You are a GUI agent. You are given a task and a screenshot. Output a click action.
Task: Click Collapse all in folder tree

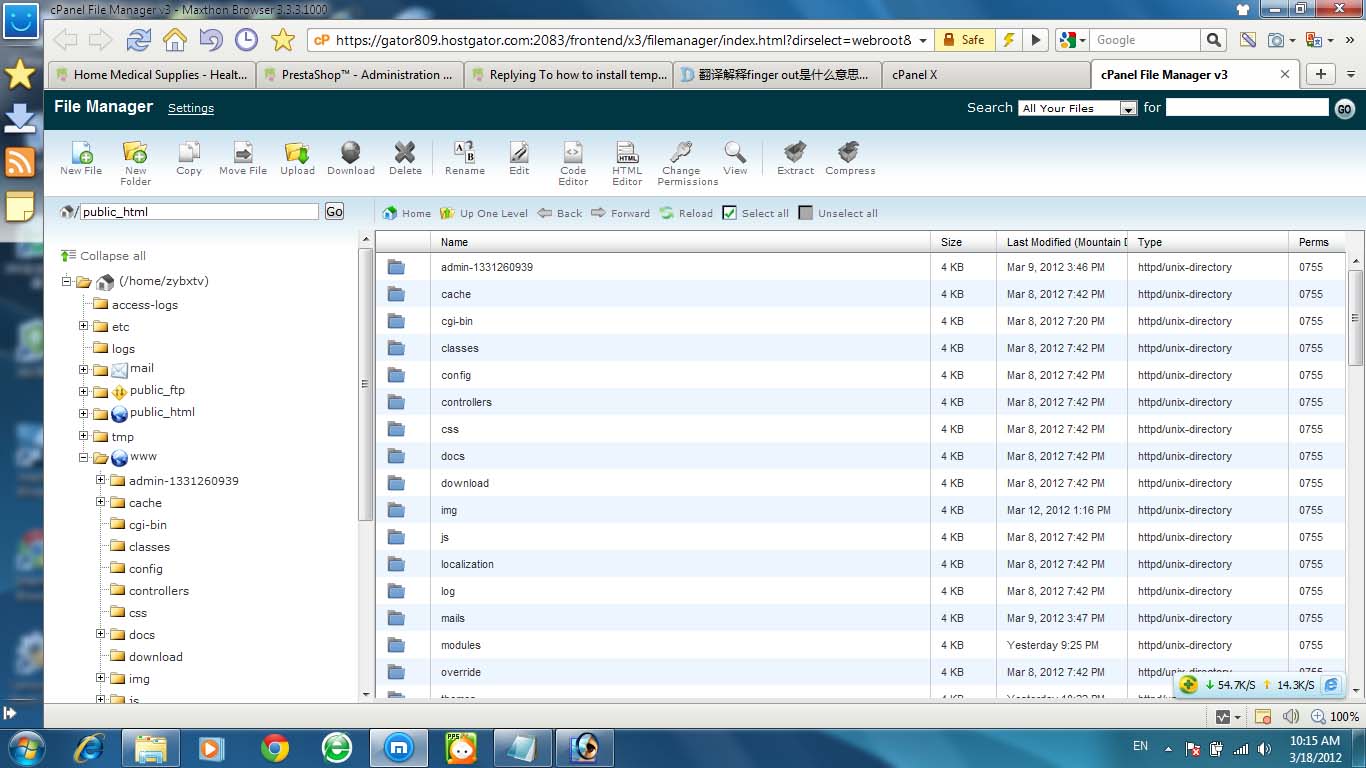tap(103, 256)
